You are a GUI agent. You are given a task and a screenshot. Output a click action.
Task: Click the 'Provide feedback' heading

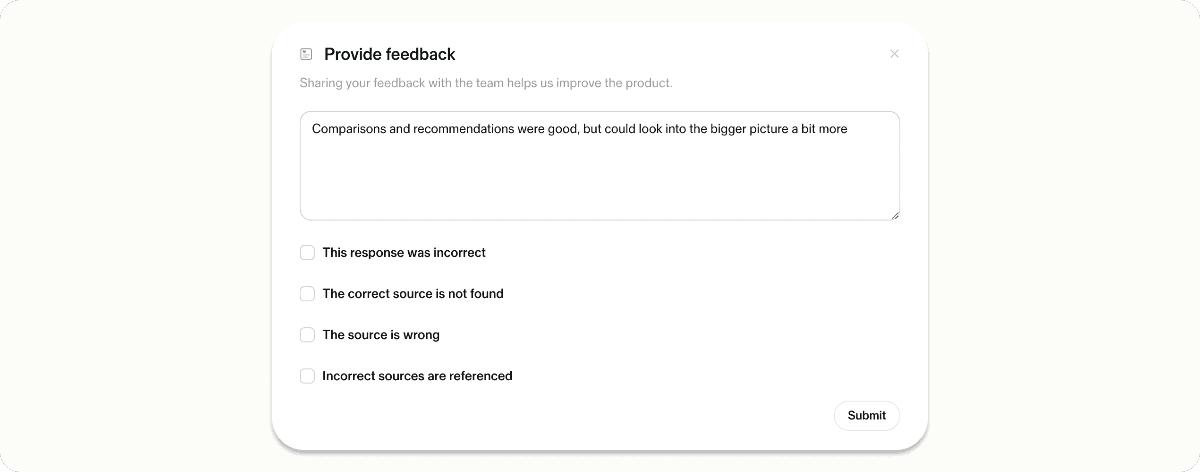click(390, 54)
